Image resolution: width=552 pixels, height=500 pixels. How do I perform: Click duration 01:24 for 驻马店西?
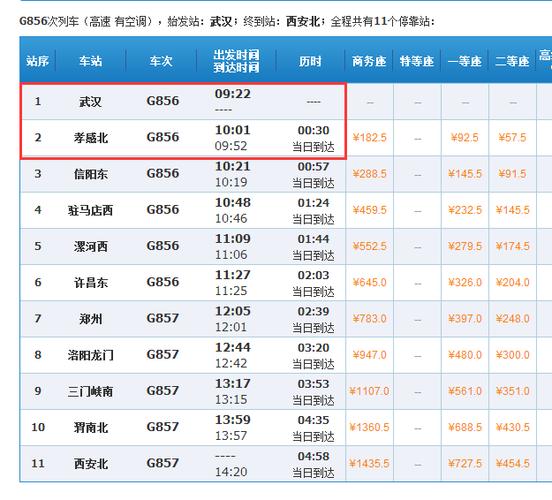[313, 203]
